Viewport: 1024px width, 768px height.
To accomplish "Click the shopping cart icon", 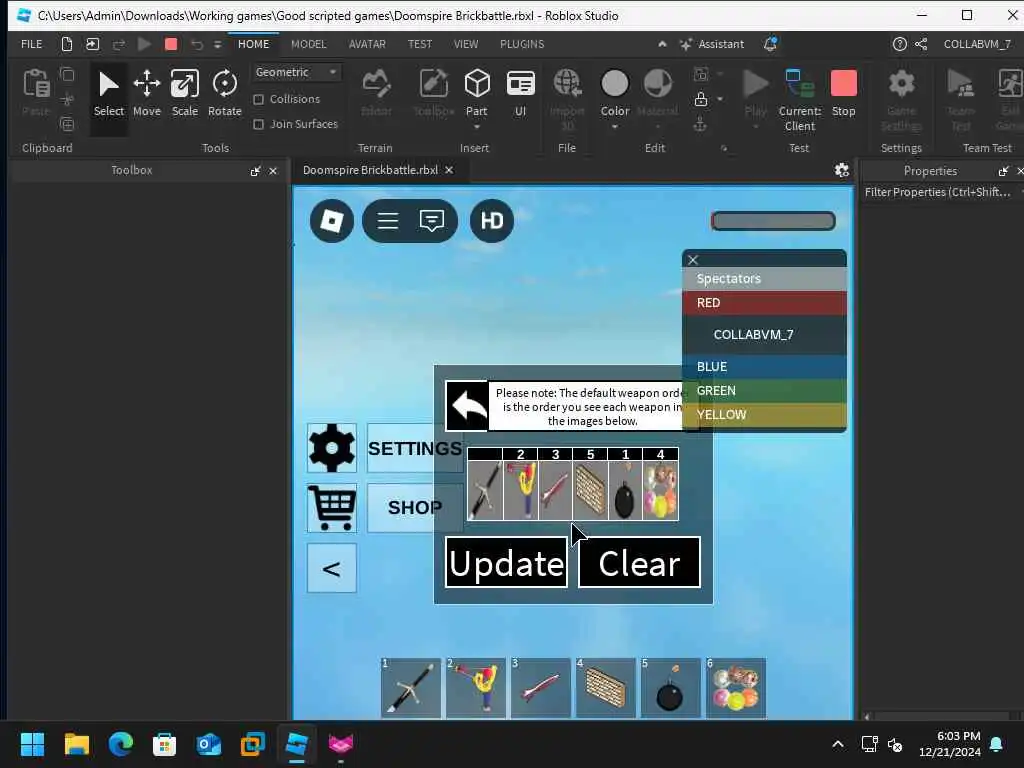I will [332, 507].
